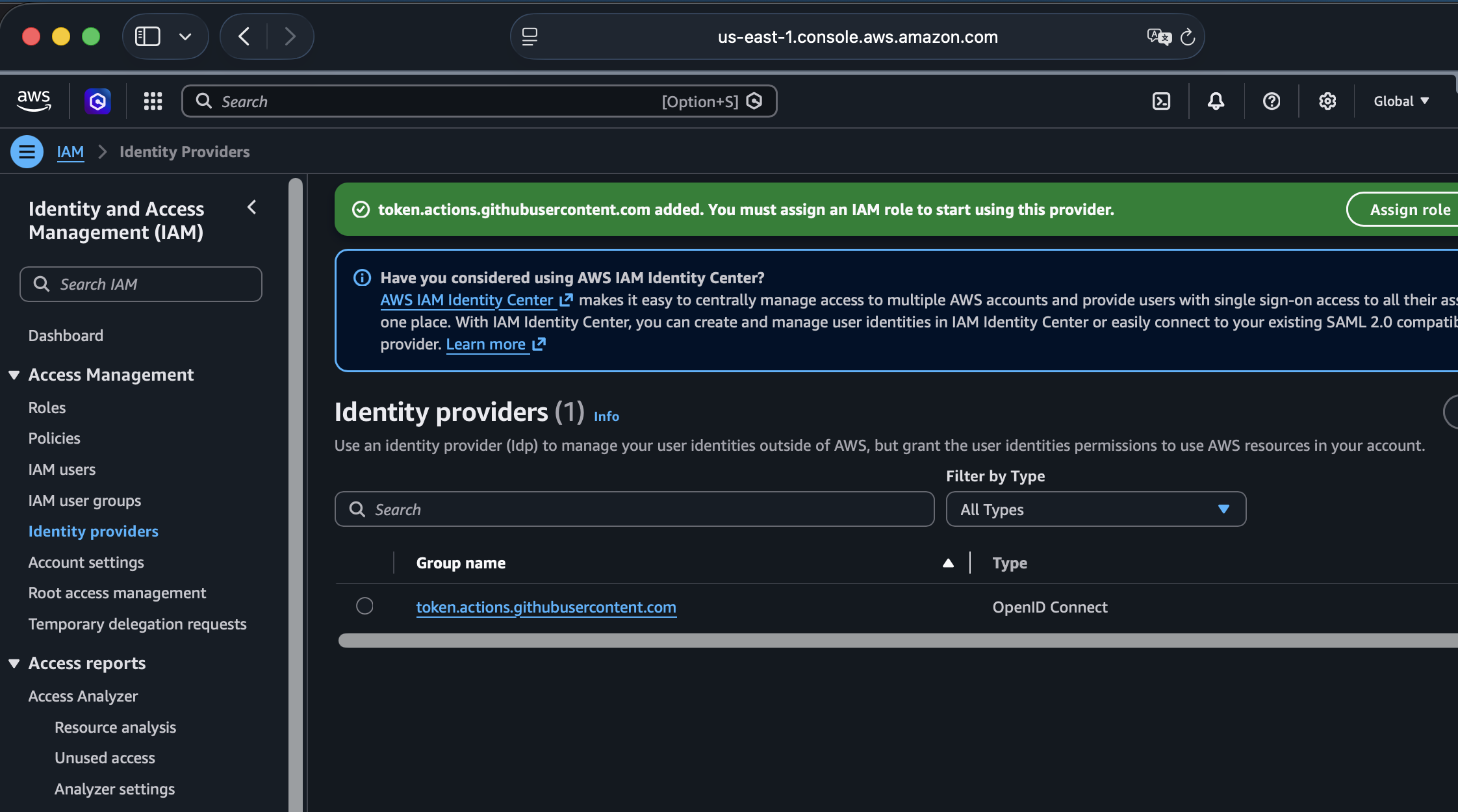Launch the CloudShell terminal icon
The image size is (1458, 812).
(x=1161, y=101)
